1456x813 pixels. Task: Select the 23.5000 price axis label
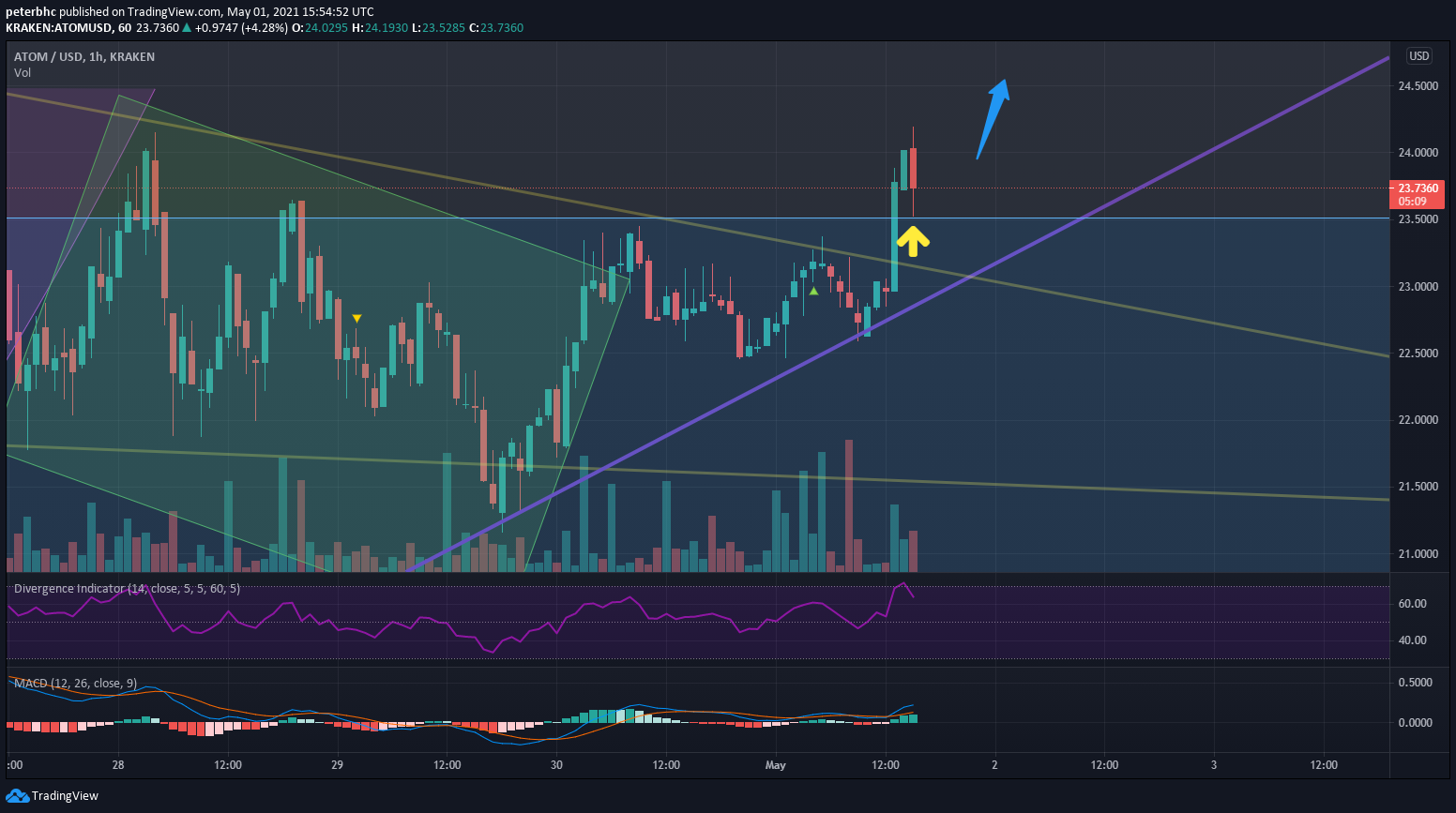tap(1418, 219)
